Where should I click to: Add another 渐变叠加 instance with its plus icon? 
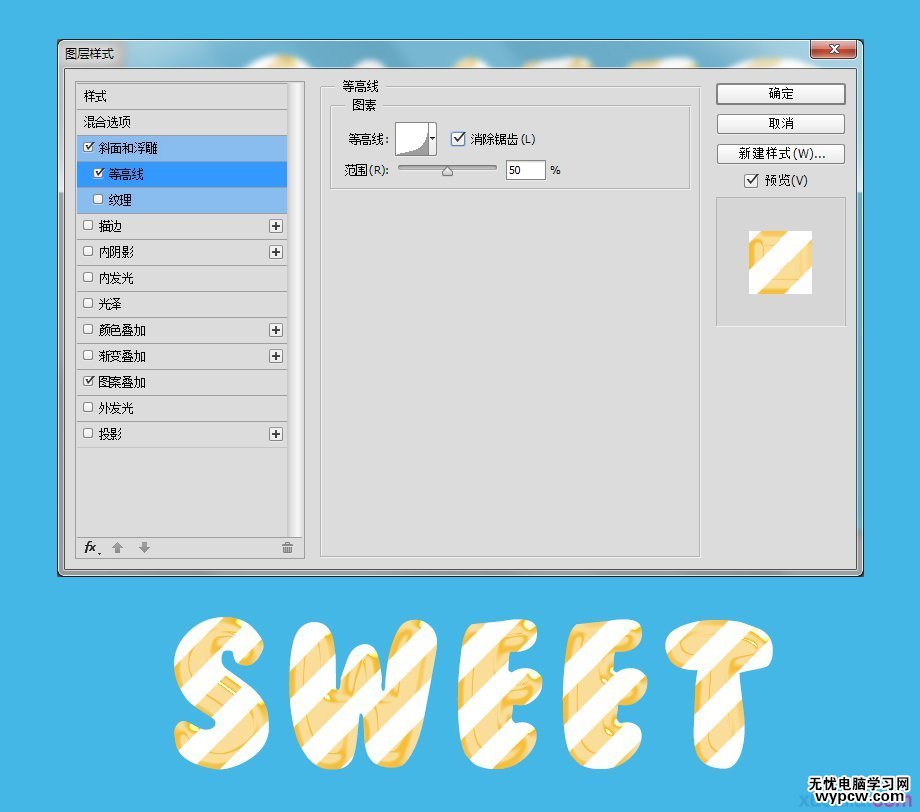(x=276, y=355)
